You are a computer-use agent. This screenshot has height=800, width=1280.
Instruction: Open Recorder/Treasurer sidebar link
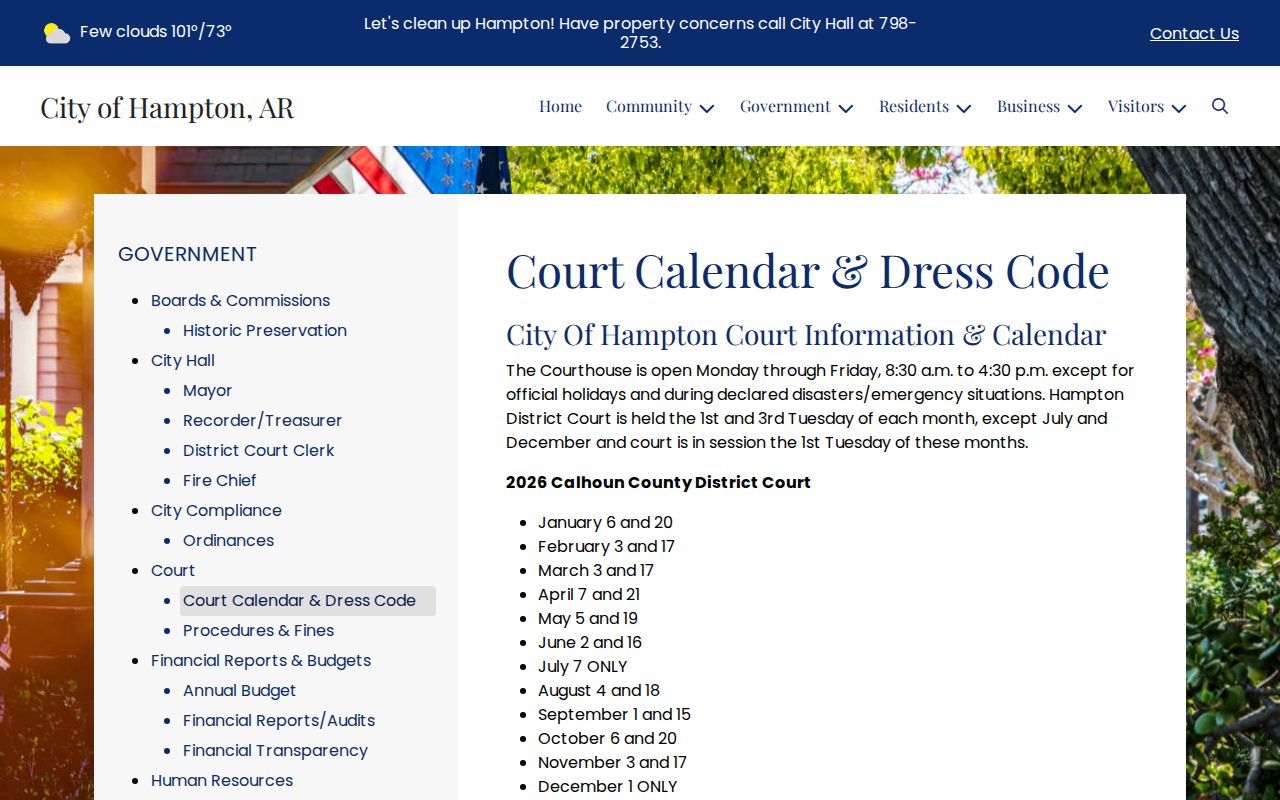pos(262,420)
